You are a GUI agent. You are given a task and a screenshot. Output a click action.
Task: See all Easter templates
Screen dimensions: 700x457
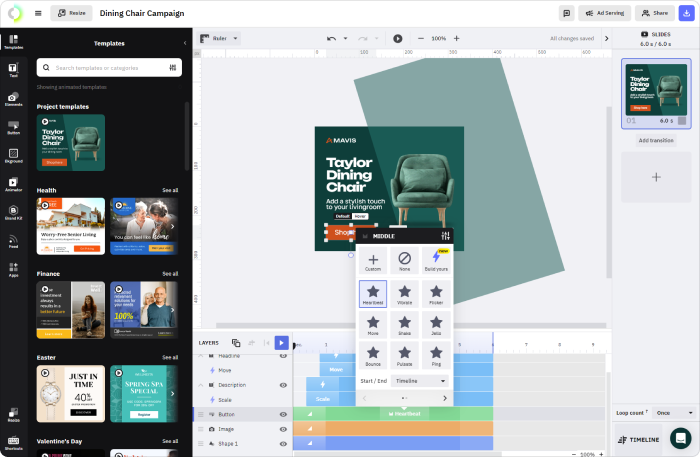[170, 357]
